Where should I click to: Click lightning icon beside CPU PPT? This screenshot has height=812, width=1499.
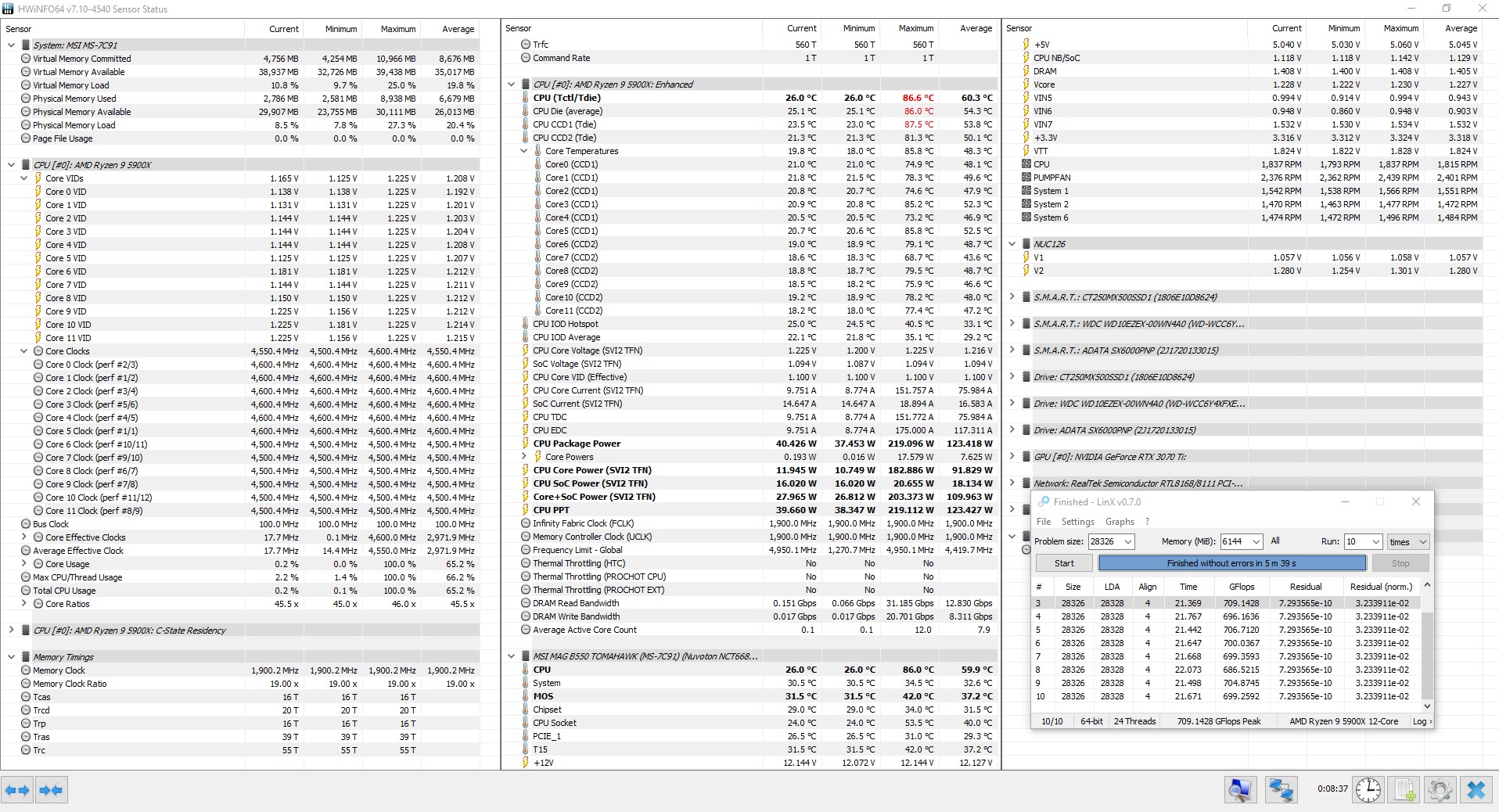[526, 510]
